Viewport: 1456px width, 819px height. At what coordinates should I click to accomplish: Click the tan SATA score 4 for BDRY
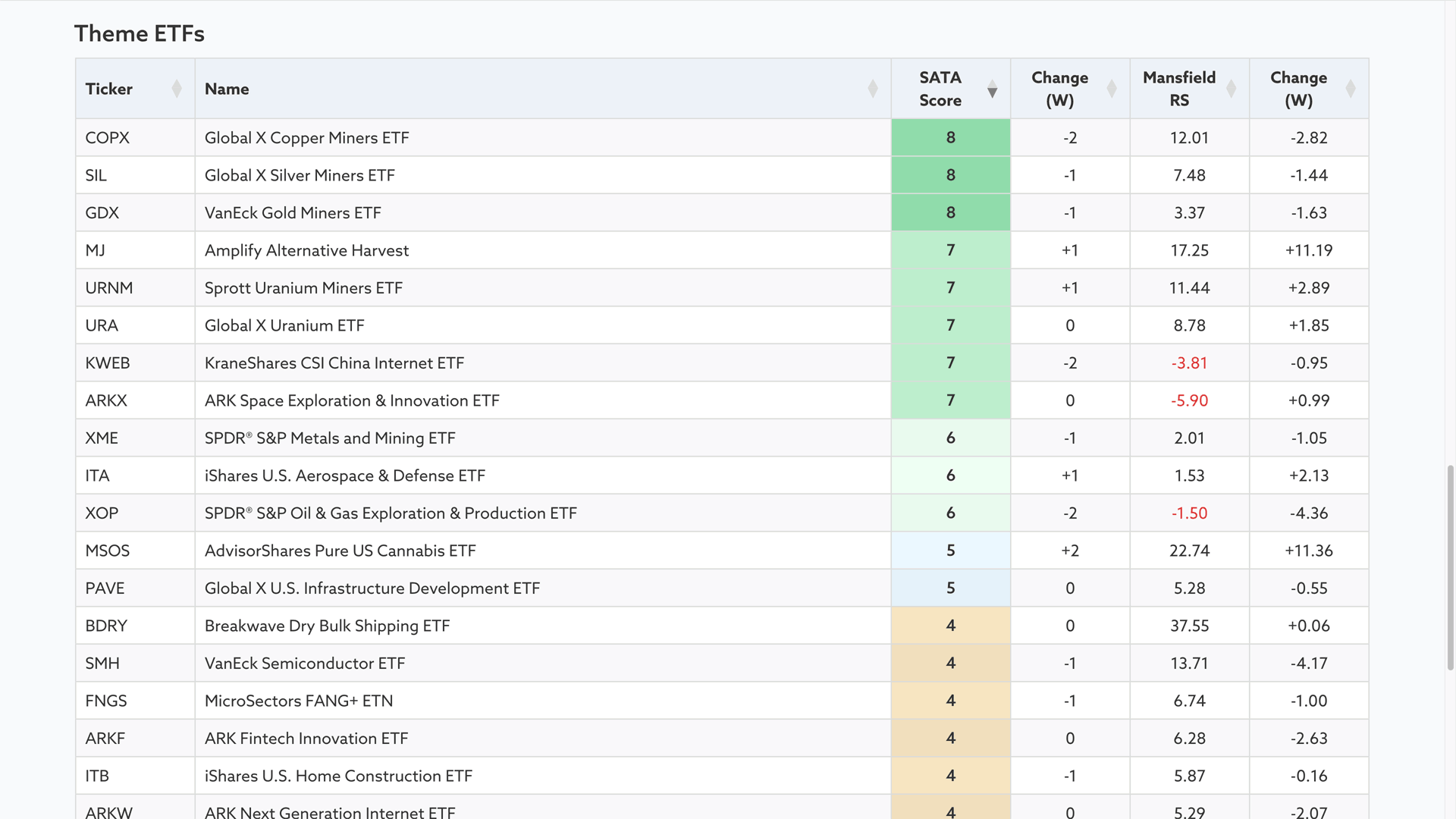coord(950,626)
